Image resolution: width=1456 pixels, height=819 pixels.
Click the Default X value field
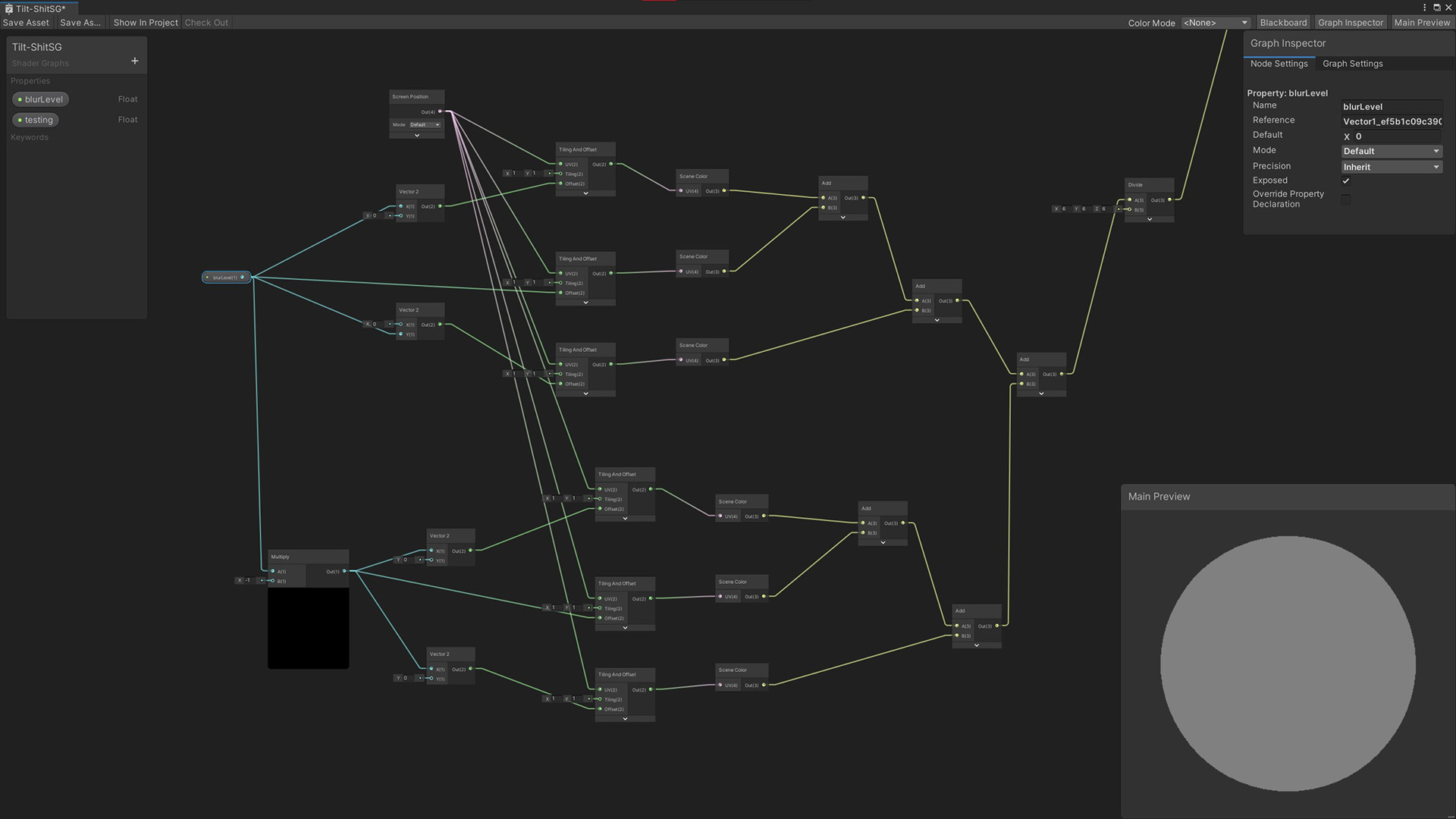[x=1397, y=136]
